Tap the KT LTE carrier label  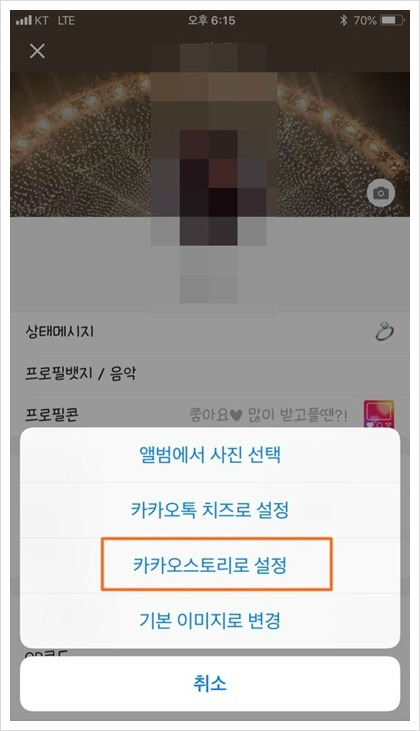click(55, 21)
